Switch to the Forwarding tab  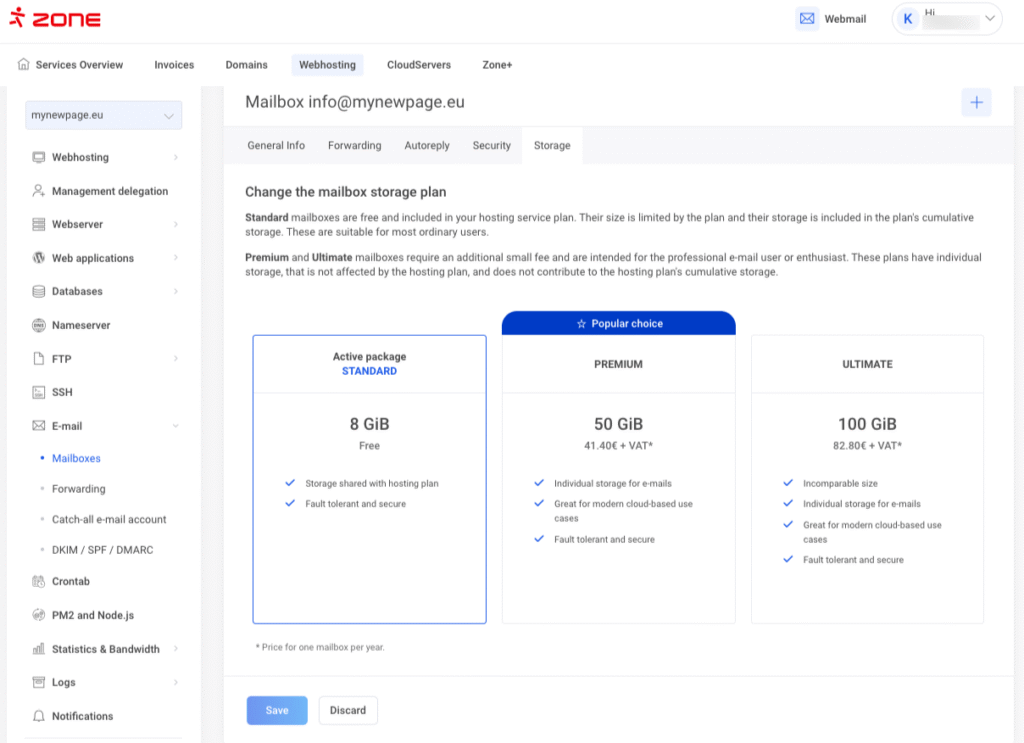tap(354, 146)
